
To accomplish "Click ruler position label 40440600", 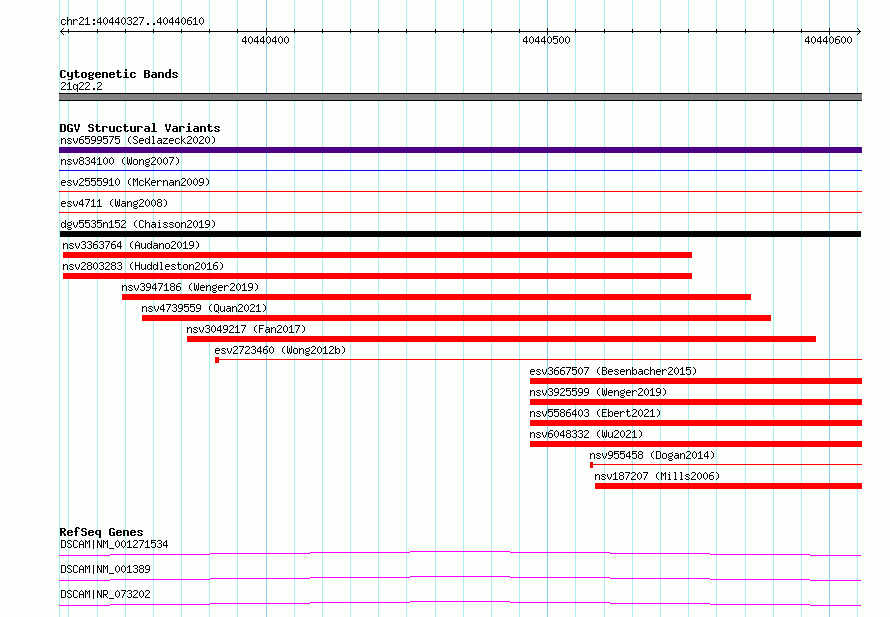I will click(x=828, y=40).
